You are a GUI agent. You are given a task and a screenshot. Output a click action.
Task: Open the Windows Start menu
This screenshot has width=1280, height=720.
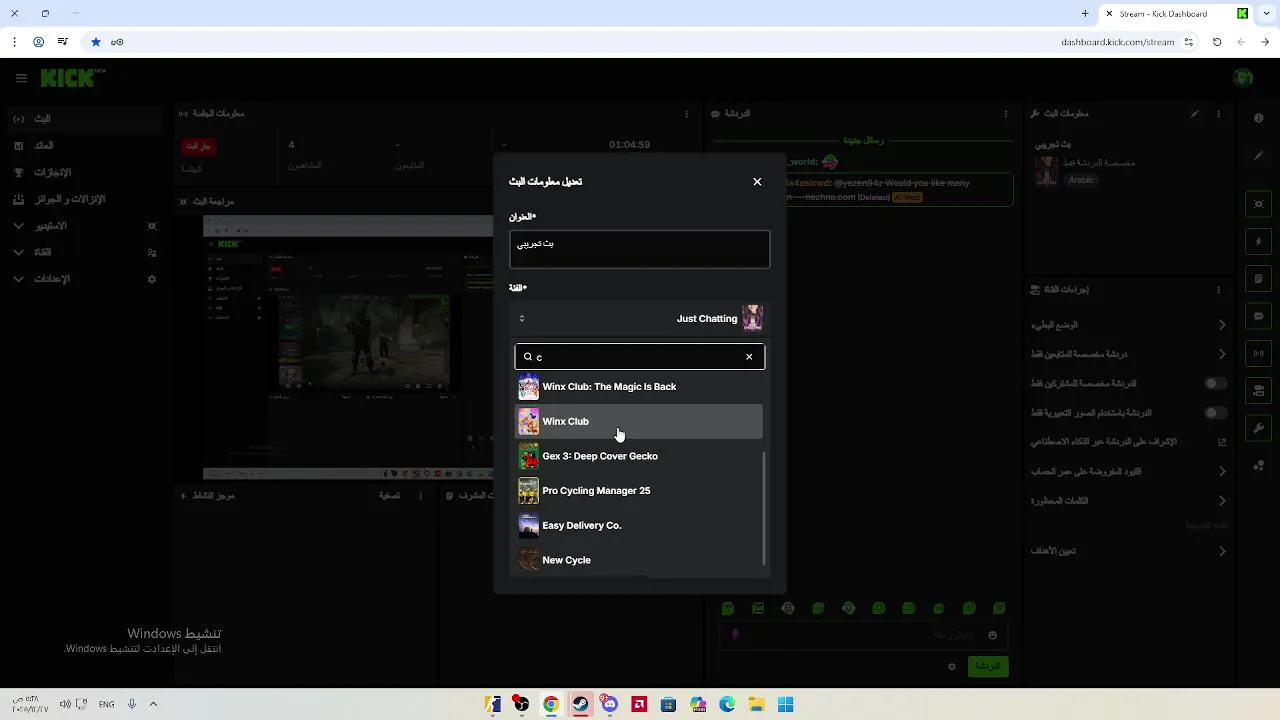[x=786, y=704]
